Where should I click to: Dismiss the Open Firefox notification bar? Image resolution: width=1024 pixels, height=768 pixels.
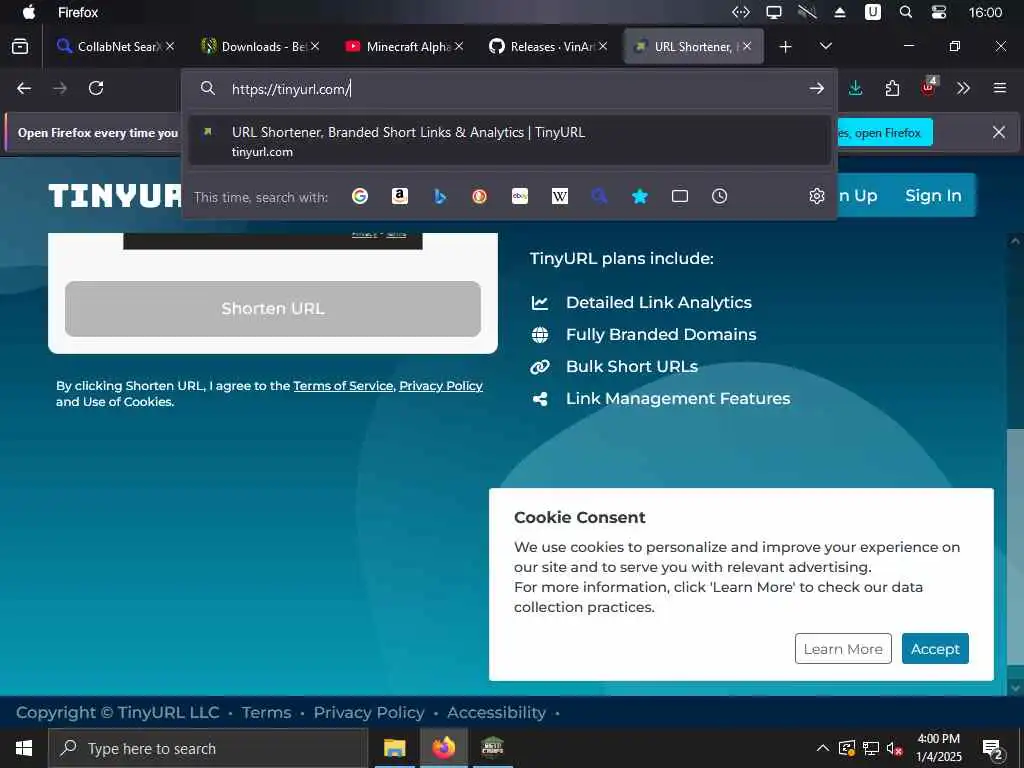coord(999,132)
